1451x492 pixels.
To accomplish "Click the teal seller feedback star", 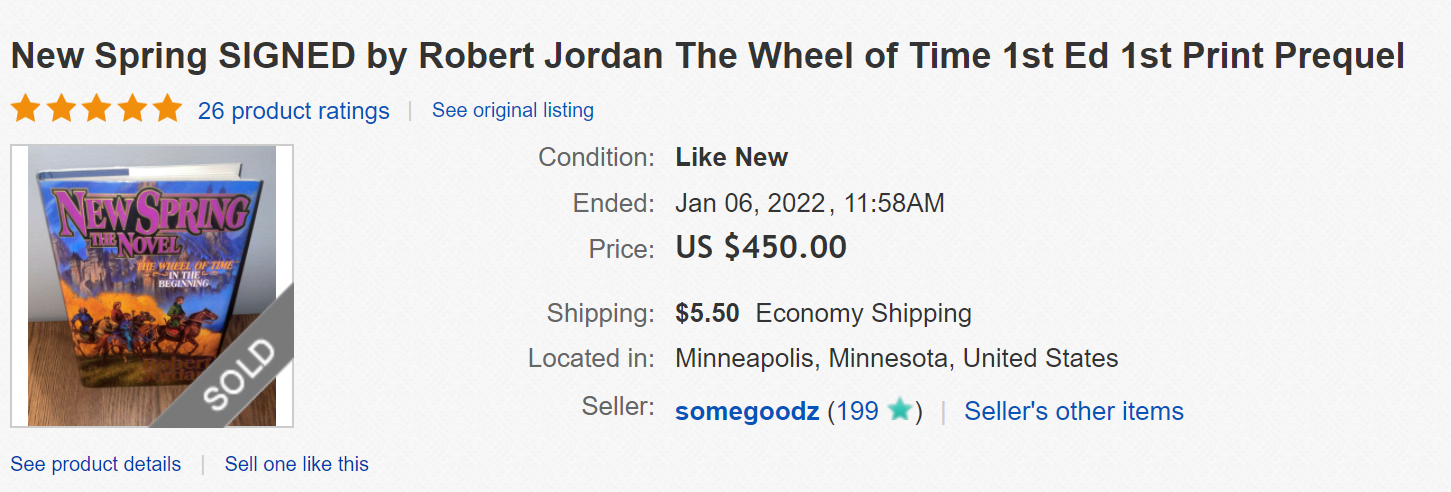I will [x=900, y=410].
